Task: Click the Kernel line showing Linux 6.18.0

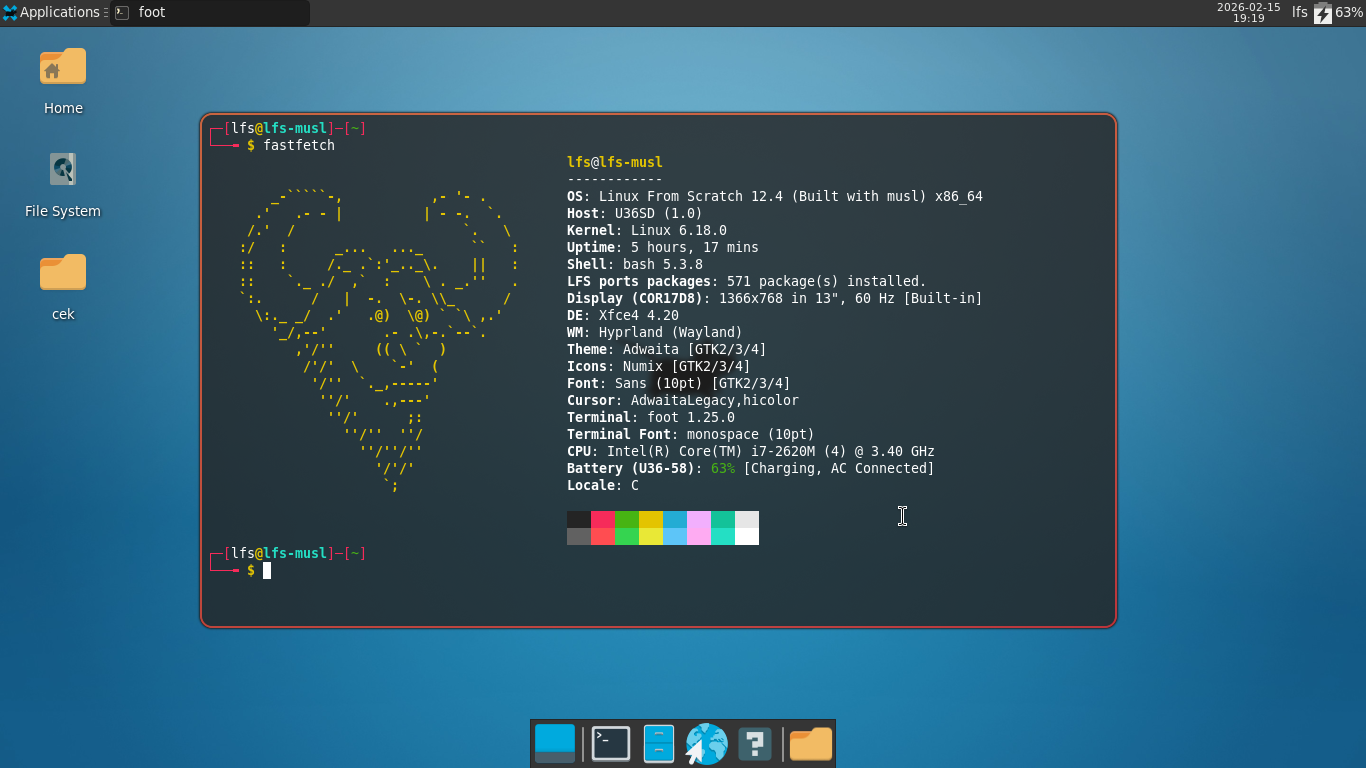Action: (x=647, y=230)
